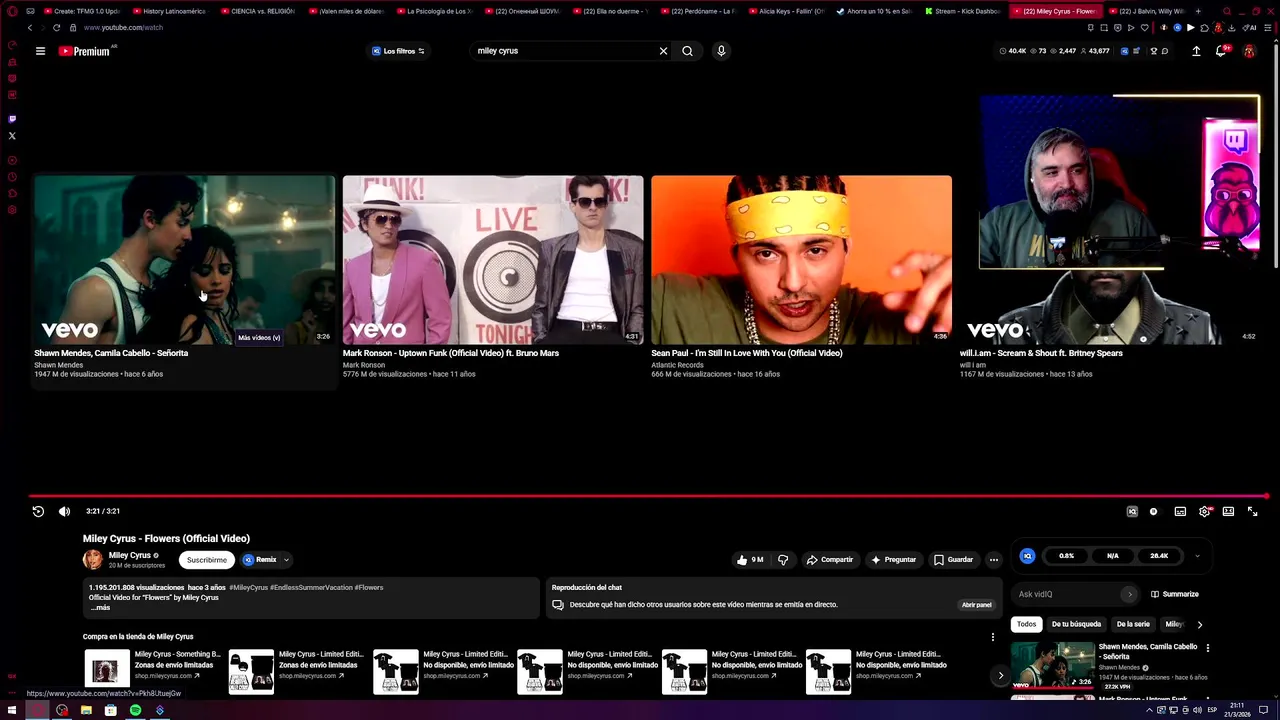Open shop options three-dot menu
Screen dimensions: 1280x720
click(x=993, y=637)
